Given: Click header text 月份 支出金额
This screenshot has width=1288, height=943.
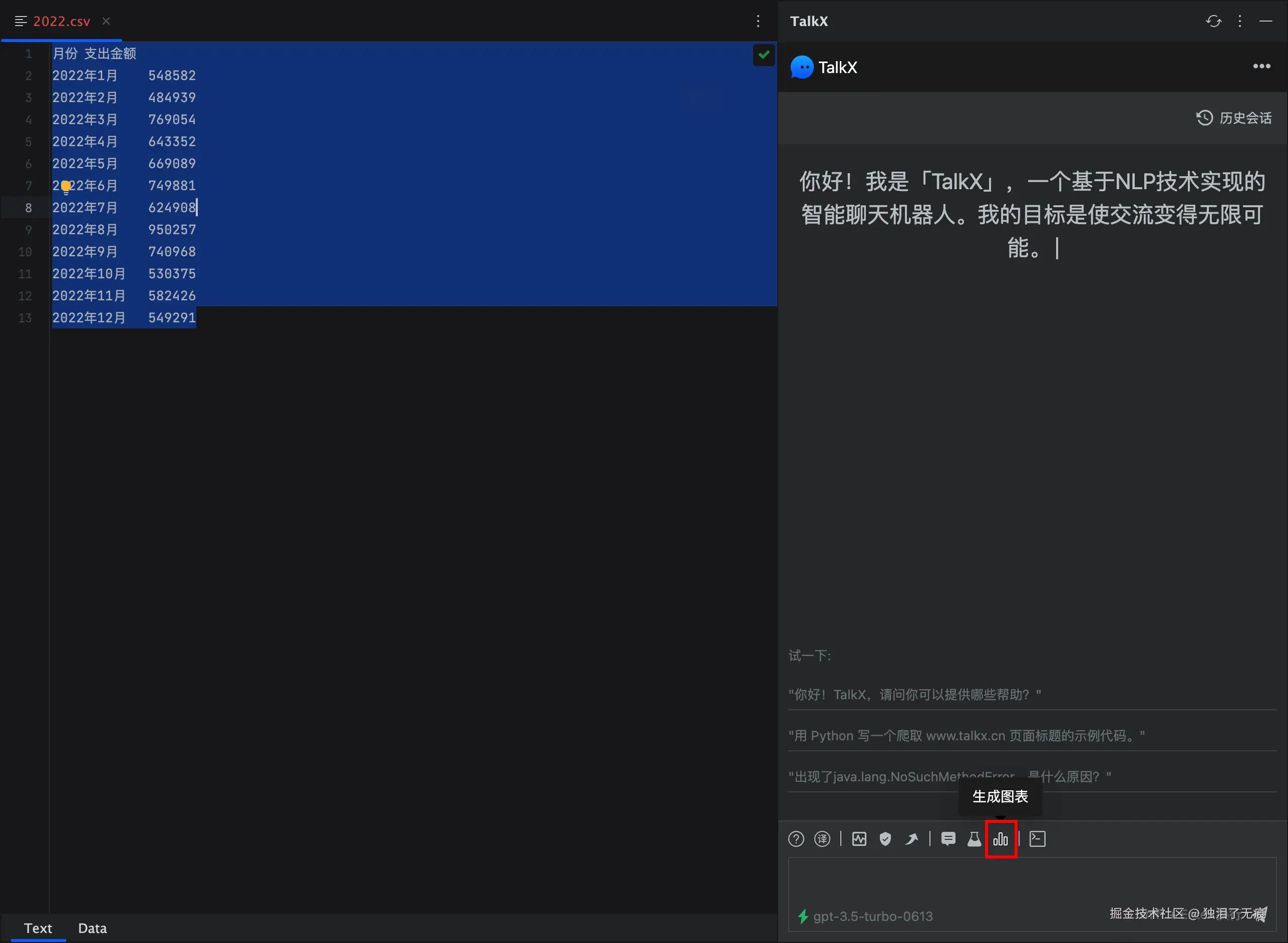Looking at the screenshot, I should tap(94, 53).
